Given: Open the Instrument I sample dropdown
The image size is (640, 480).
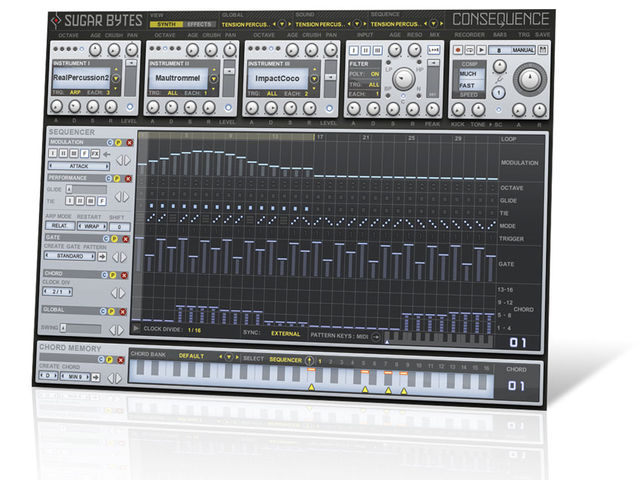Looking at the screenshot, I should [x=116, y=78].
